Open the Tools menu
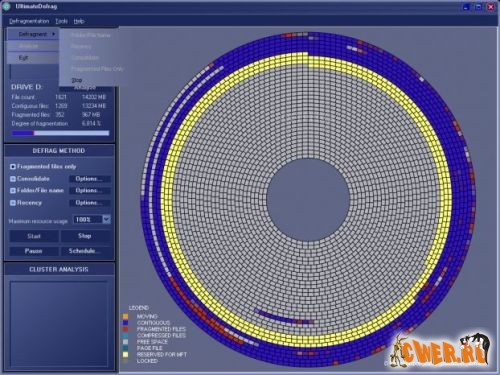500x375 pixels. [x=61, y=21]
